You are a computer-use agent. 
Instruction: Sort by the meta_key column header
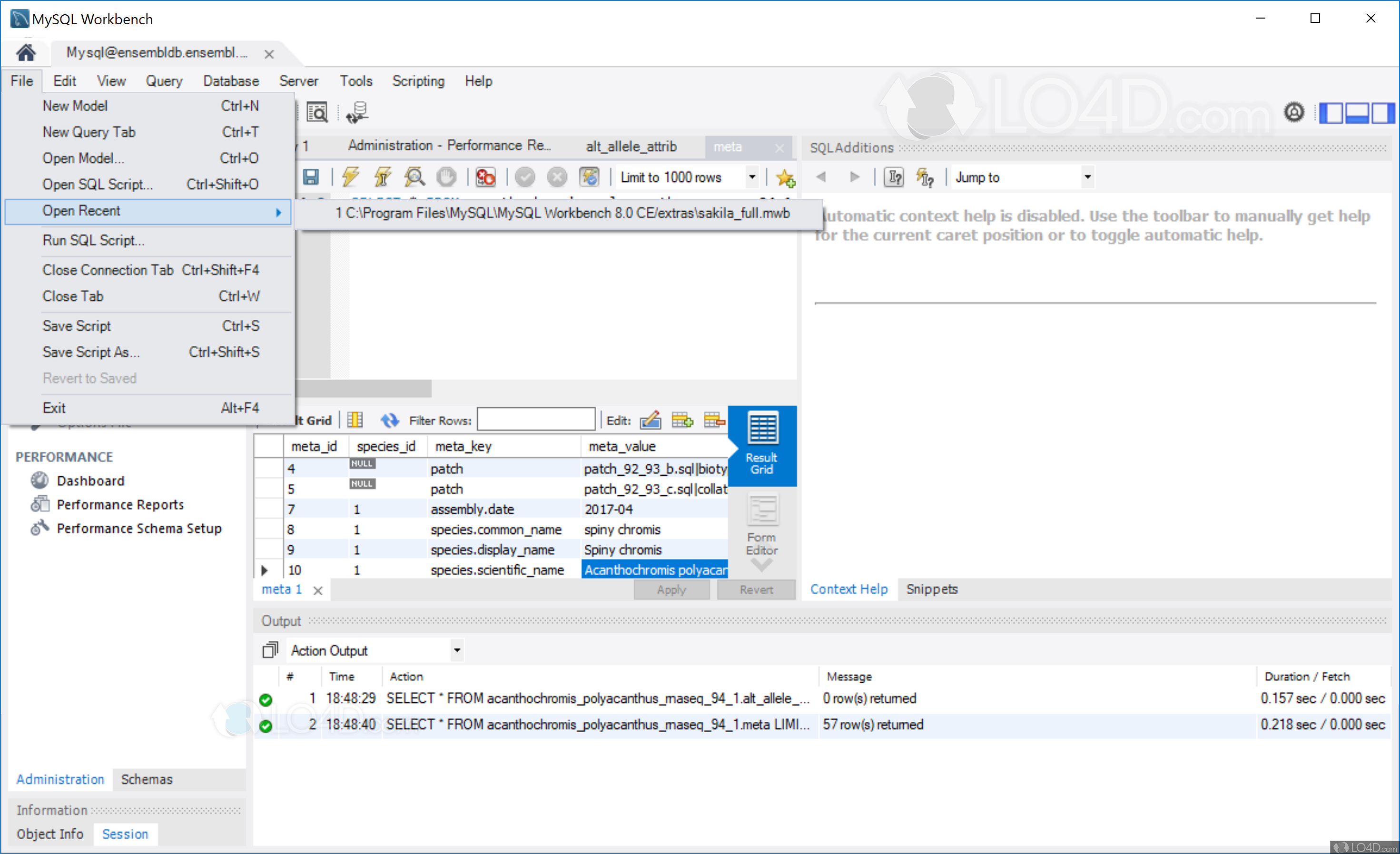coord(504,447)
